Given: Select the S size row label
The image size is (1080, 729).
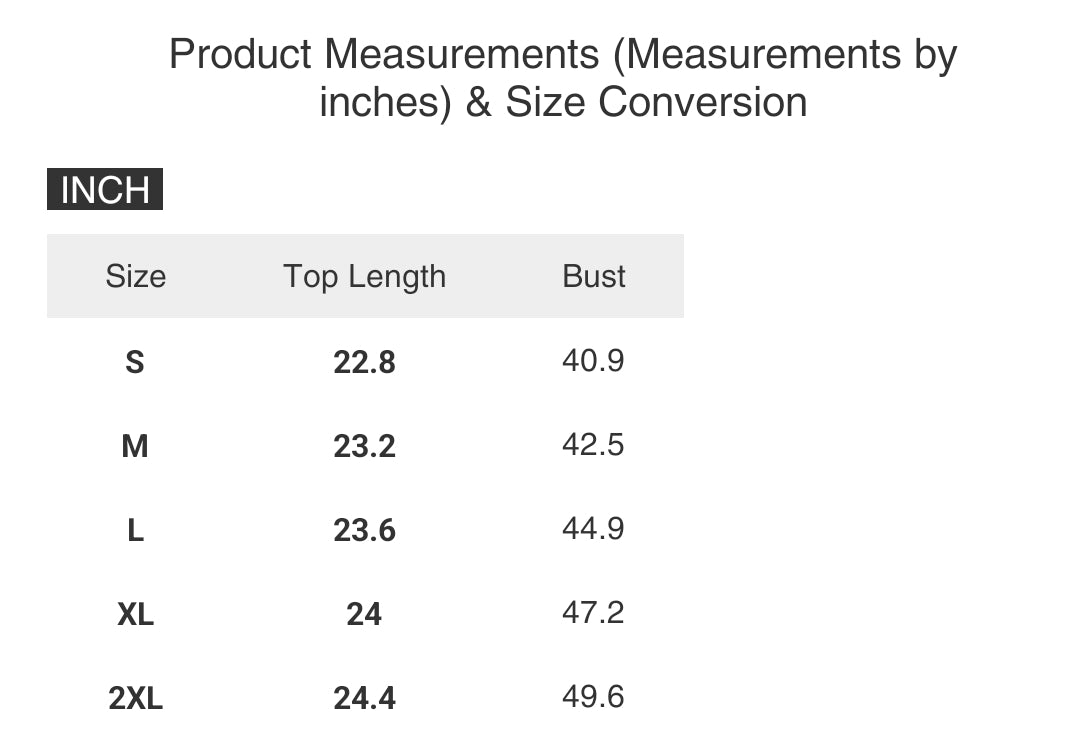Looking at the screenshot, I should coord(135,362).
